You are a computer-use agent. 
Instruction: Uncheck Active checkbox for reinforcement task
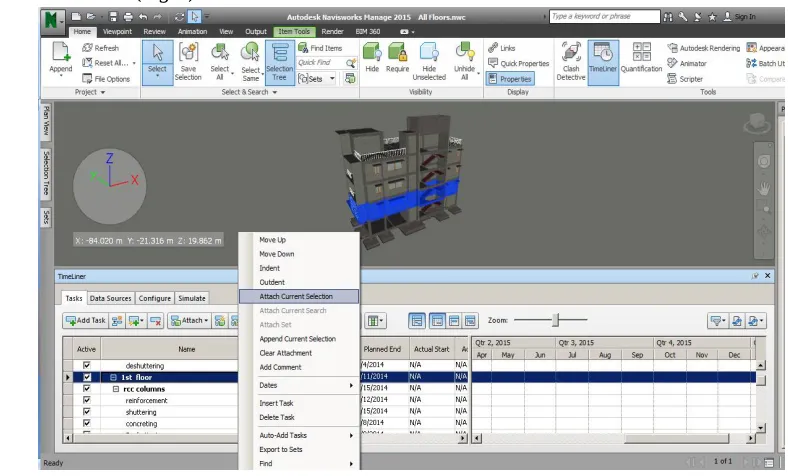[x=86, y=400]
